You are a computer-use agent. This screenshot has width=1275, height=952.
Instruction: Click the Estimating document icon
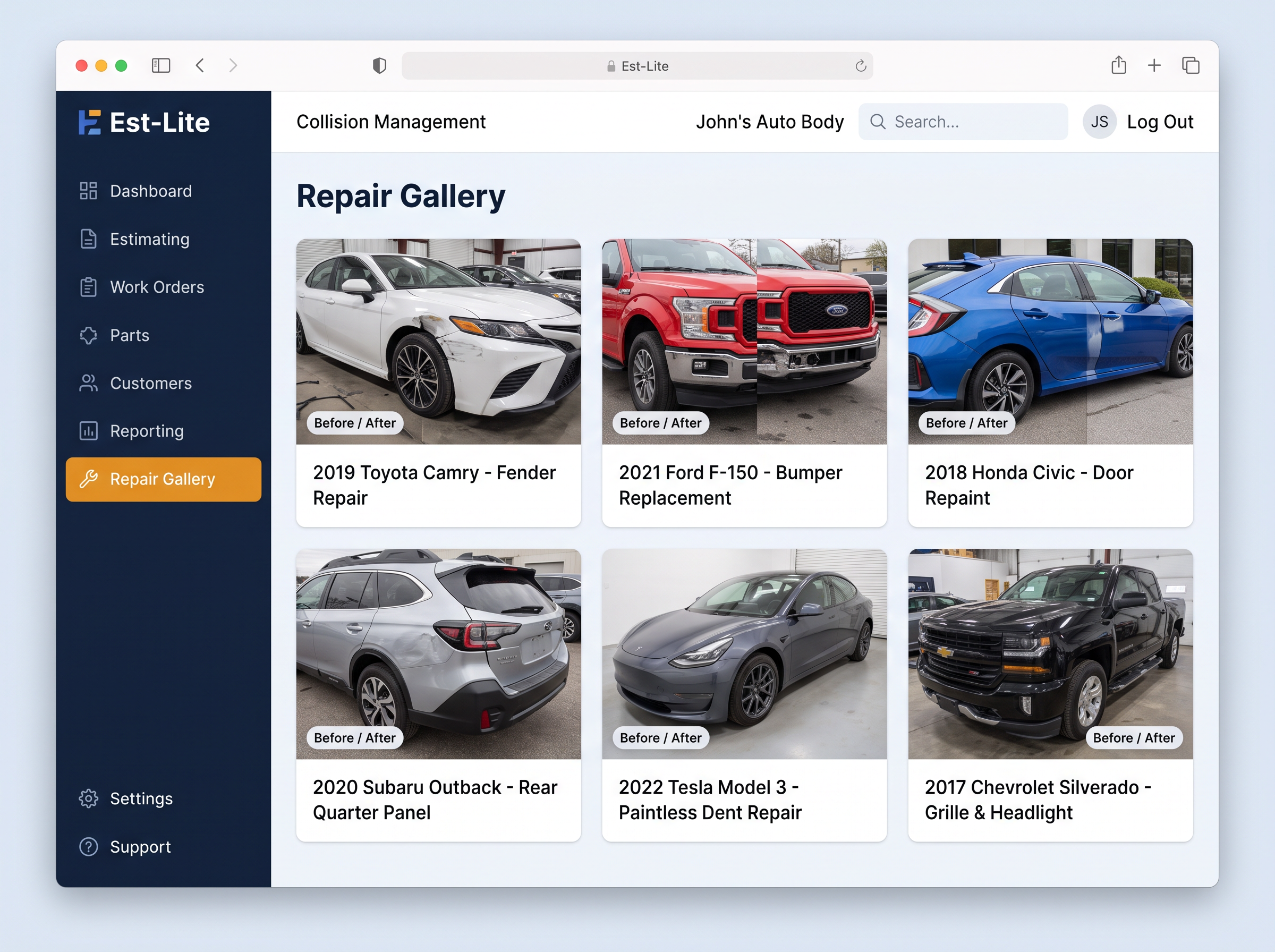tap(88, 239)
